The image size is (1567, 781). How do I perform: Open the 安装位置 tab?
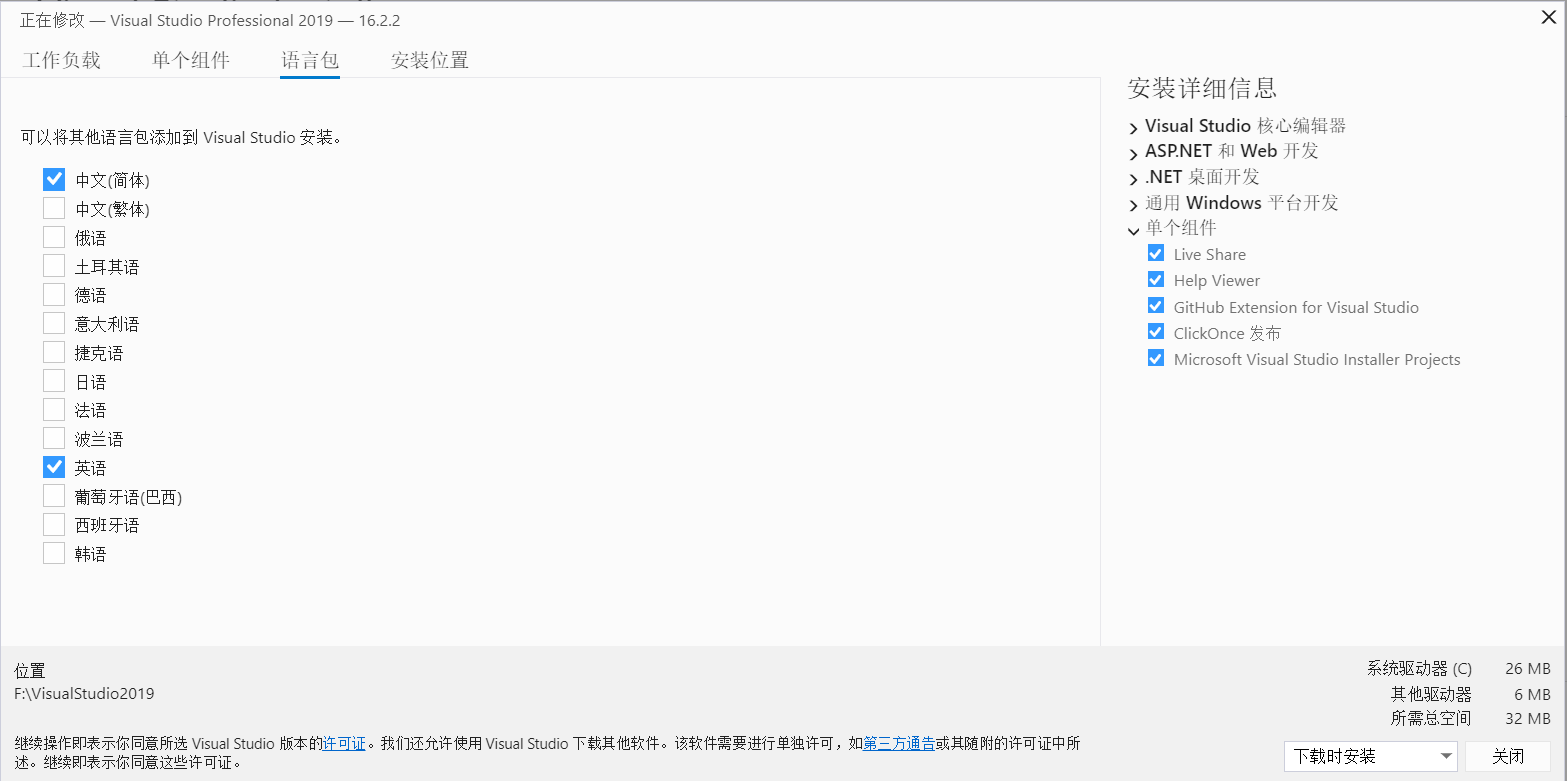(429, 60)
